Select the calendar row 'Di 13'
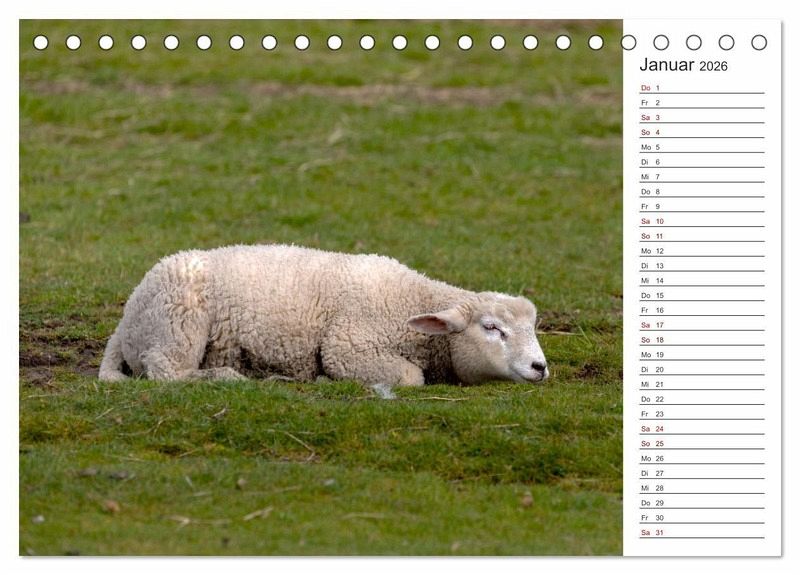800x575 pixels. pyautogui.click(x=702, y=265)
